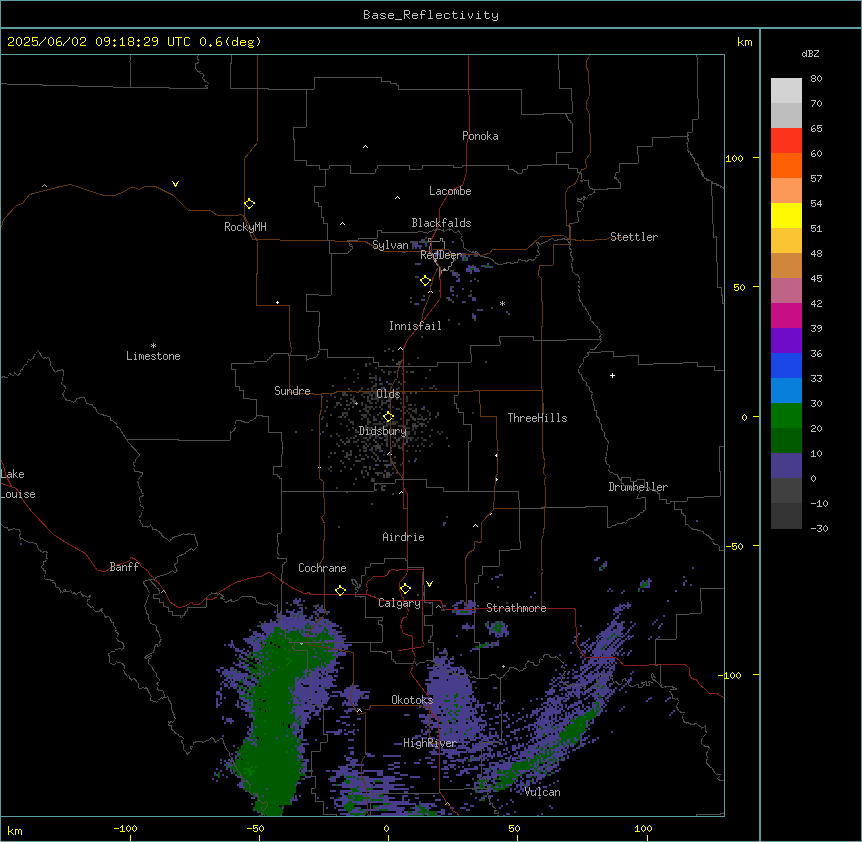The width and height of the screenshot is (862, 842).
Task: Select the slate purple 0-10 dBZ legend swatch
Action: pos(786,466)
